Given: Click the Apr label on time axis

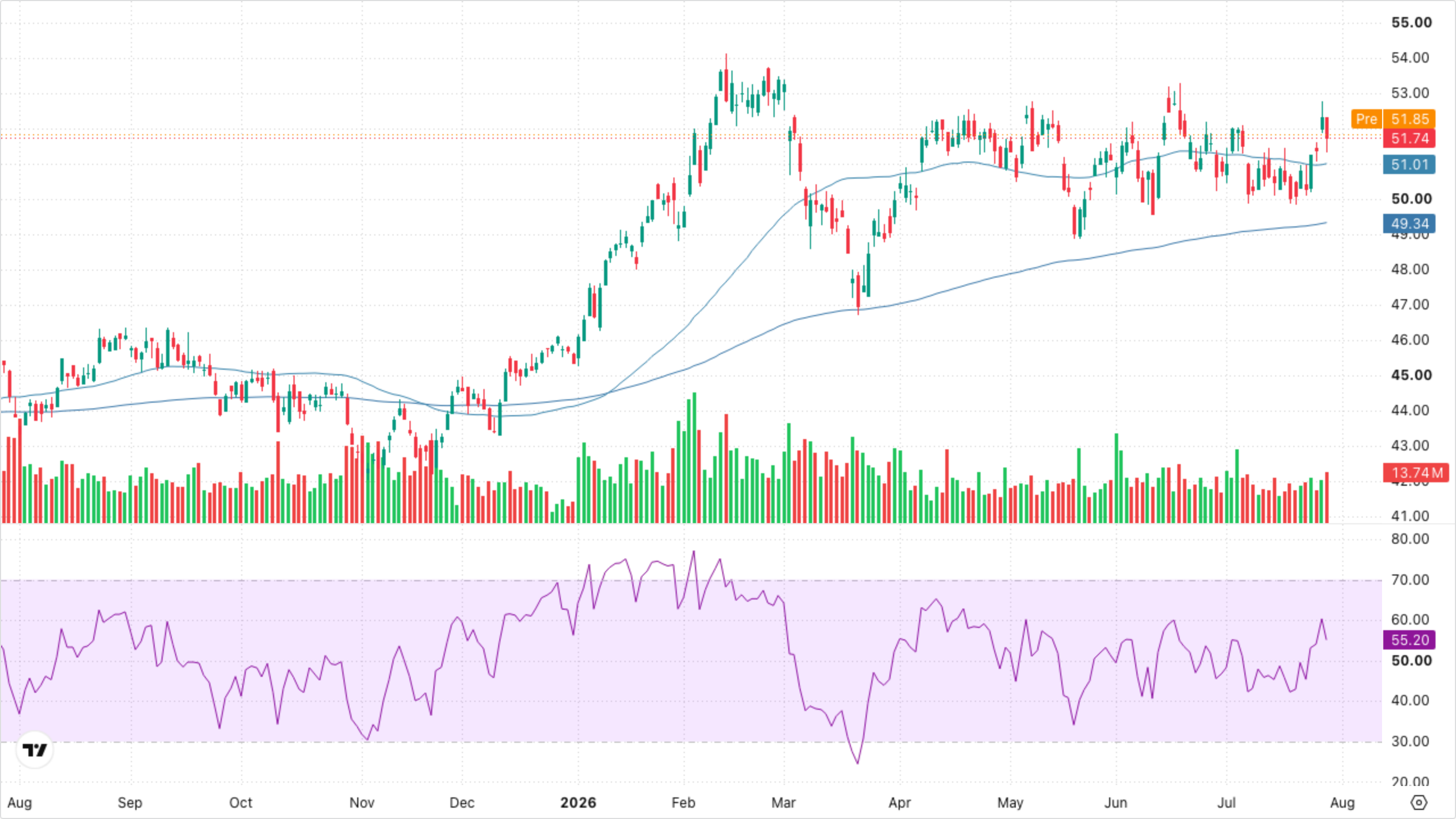Looking at the screenshot, I should pos(900,803).
